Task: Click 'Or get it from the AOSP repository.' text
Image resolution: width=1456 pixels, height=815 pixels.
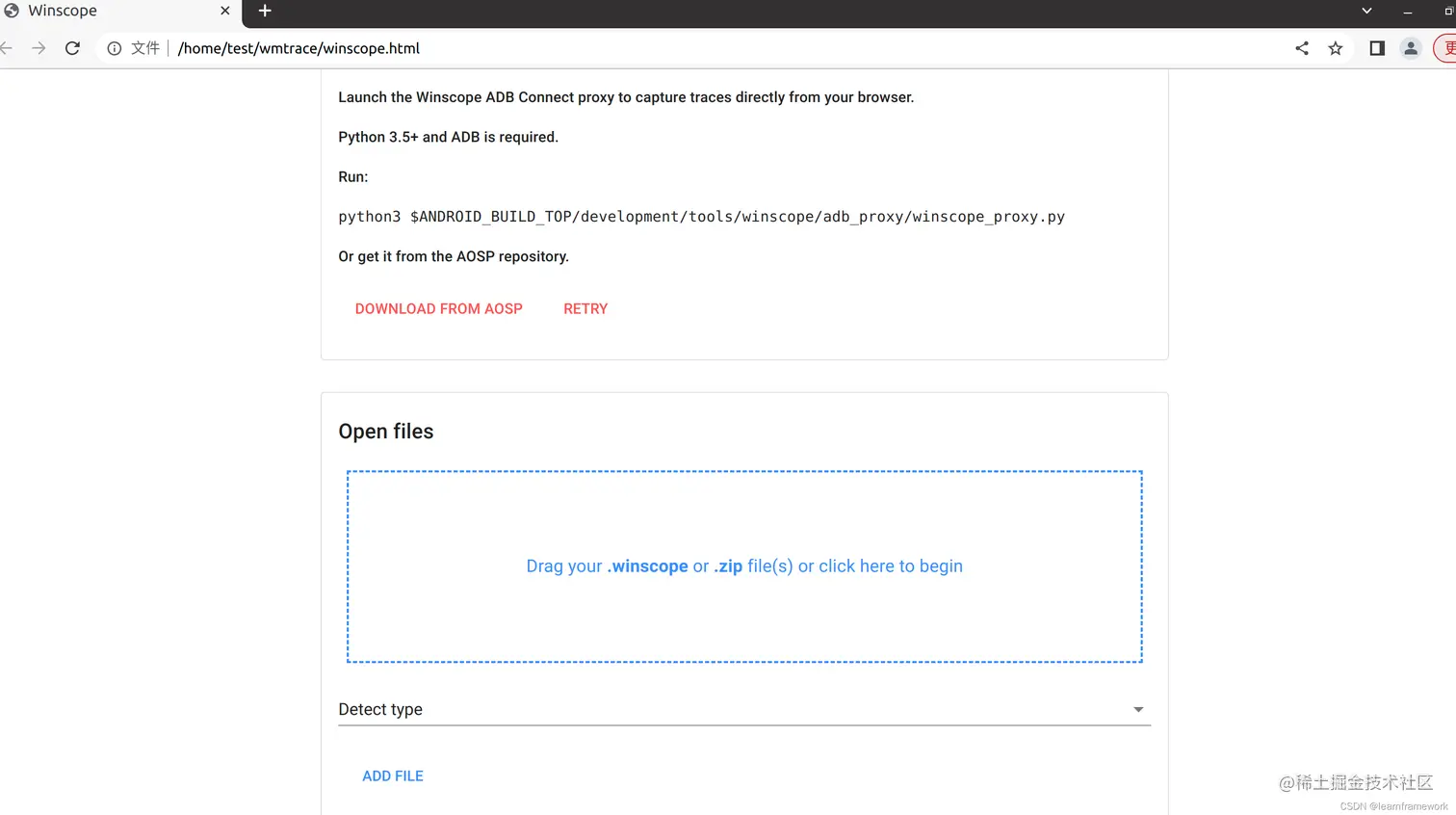Action: [454, 256]
